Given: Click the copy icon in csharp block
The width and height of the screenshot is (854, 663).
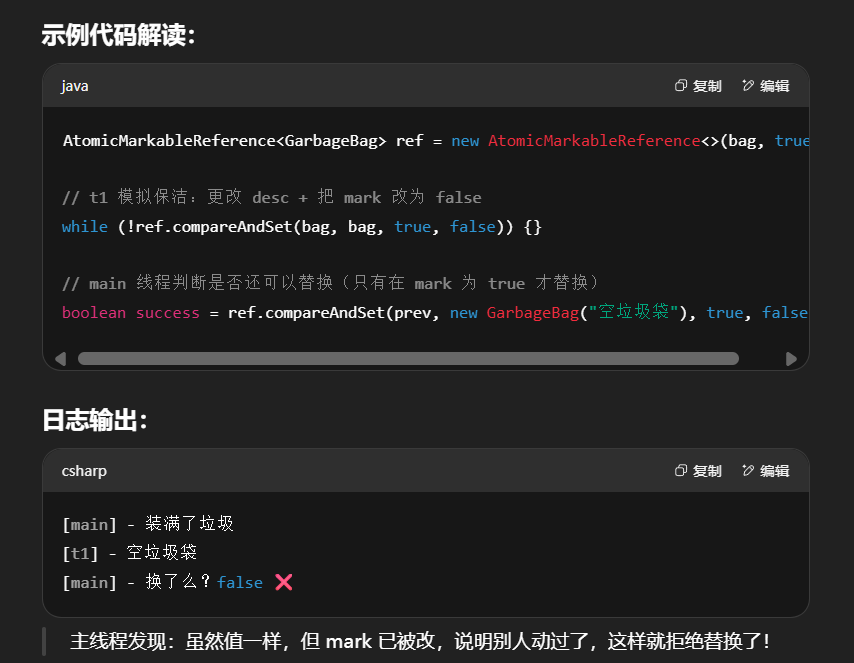Looking at the screenshot, I should (681, 471).
